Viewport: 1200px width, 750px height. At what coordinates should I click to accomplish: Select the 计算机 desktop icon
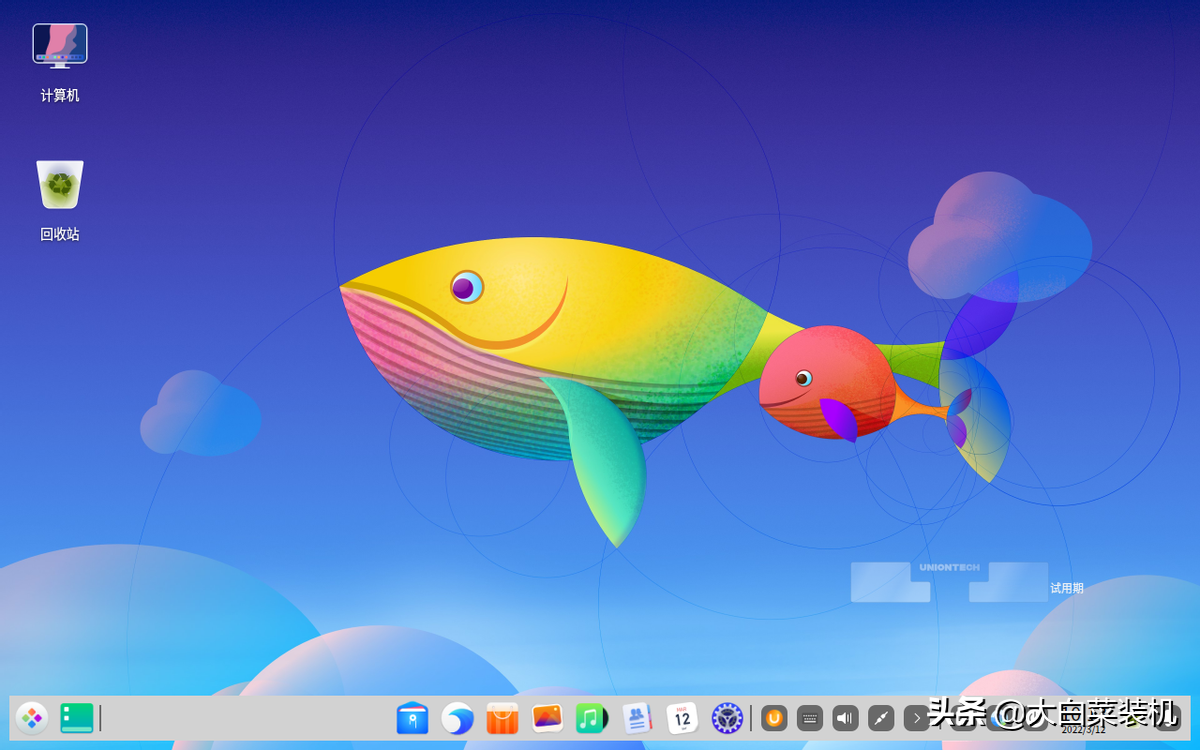[x=60, y=64]
